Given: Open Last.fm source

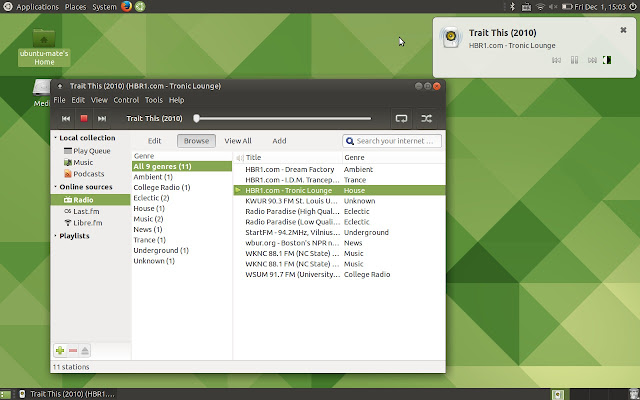Looking at the screenshot, I should 91,211.
